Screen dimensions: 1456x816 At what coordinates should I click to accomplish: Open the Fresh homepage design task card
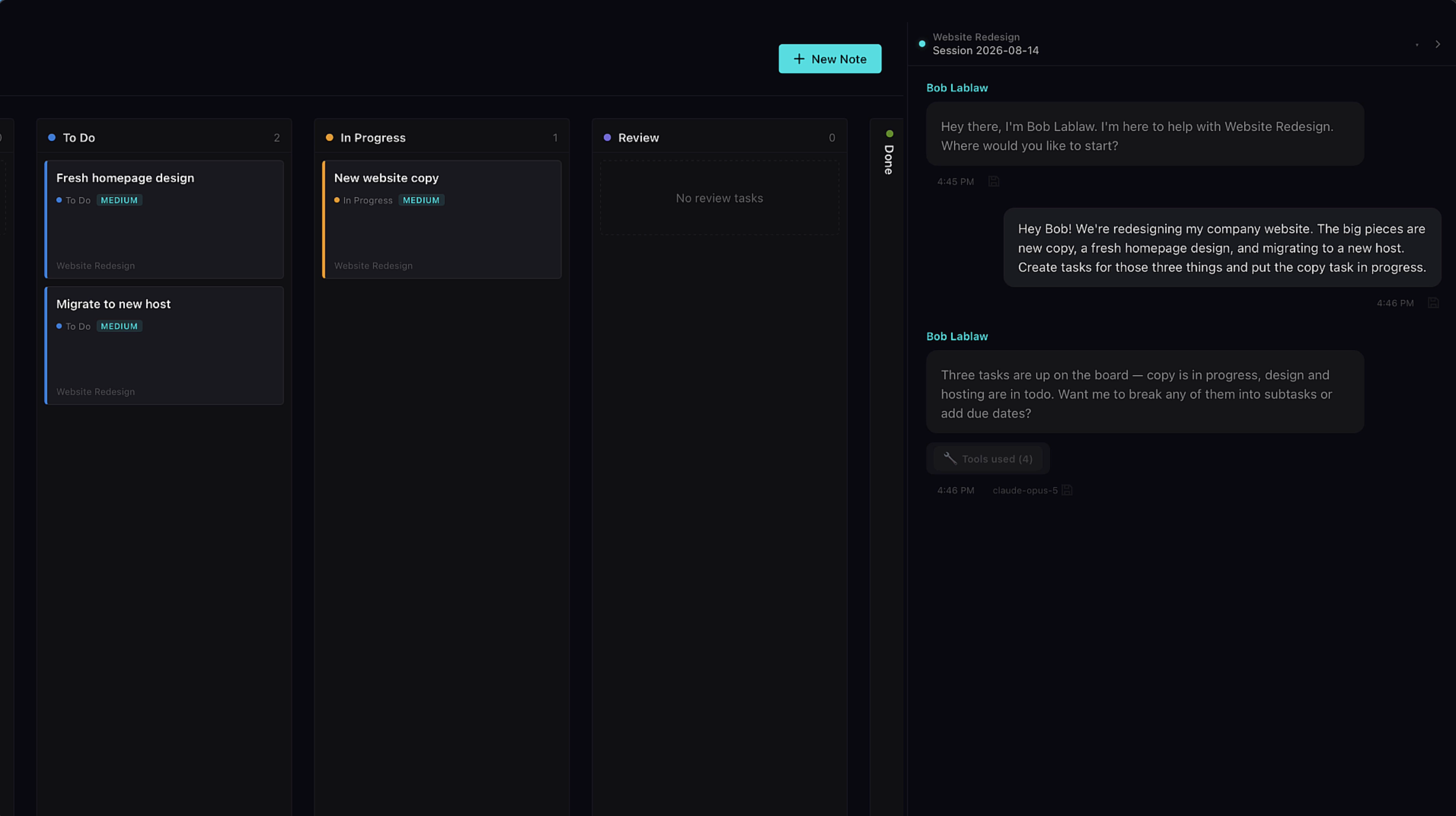[x=164, y=219]
